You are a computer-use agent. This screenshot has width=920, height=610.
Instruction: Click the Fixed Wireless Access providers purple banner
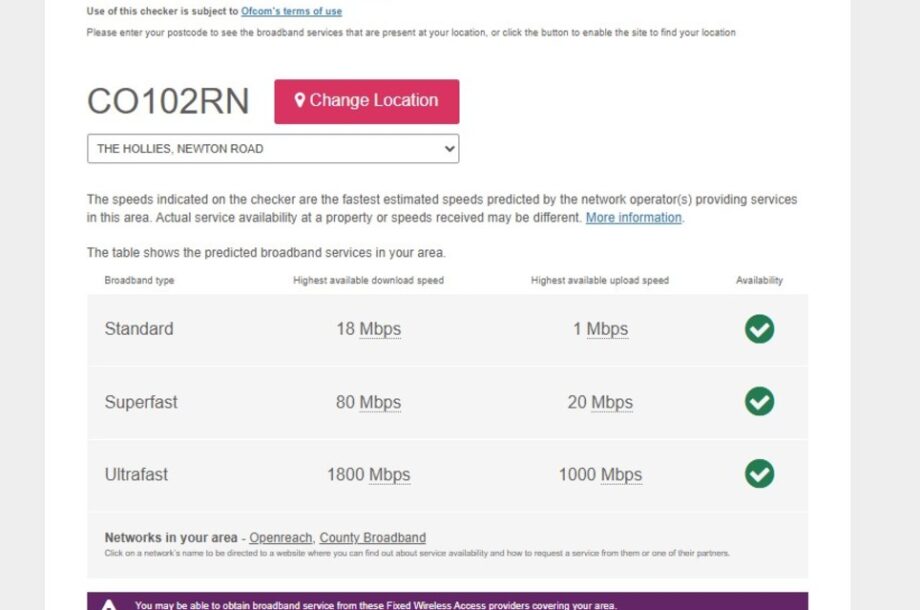click(447, 601)
